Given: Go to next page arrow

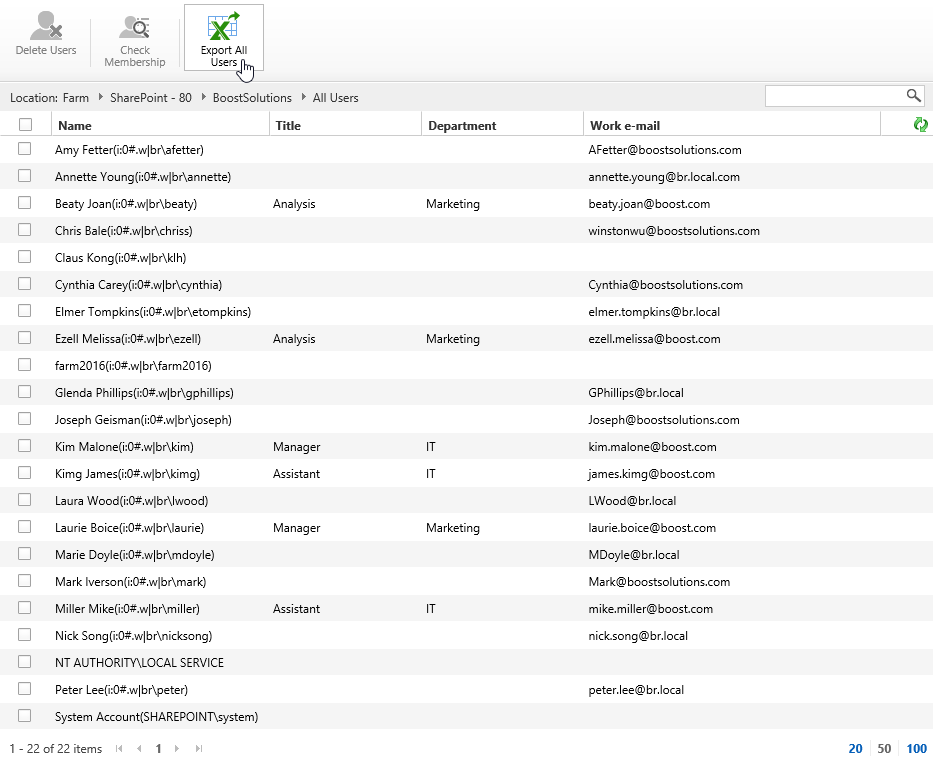Looking at the screenshot, I should click(x=177, y=748).
